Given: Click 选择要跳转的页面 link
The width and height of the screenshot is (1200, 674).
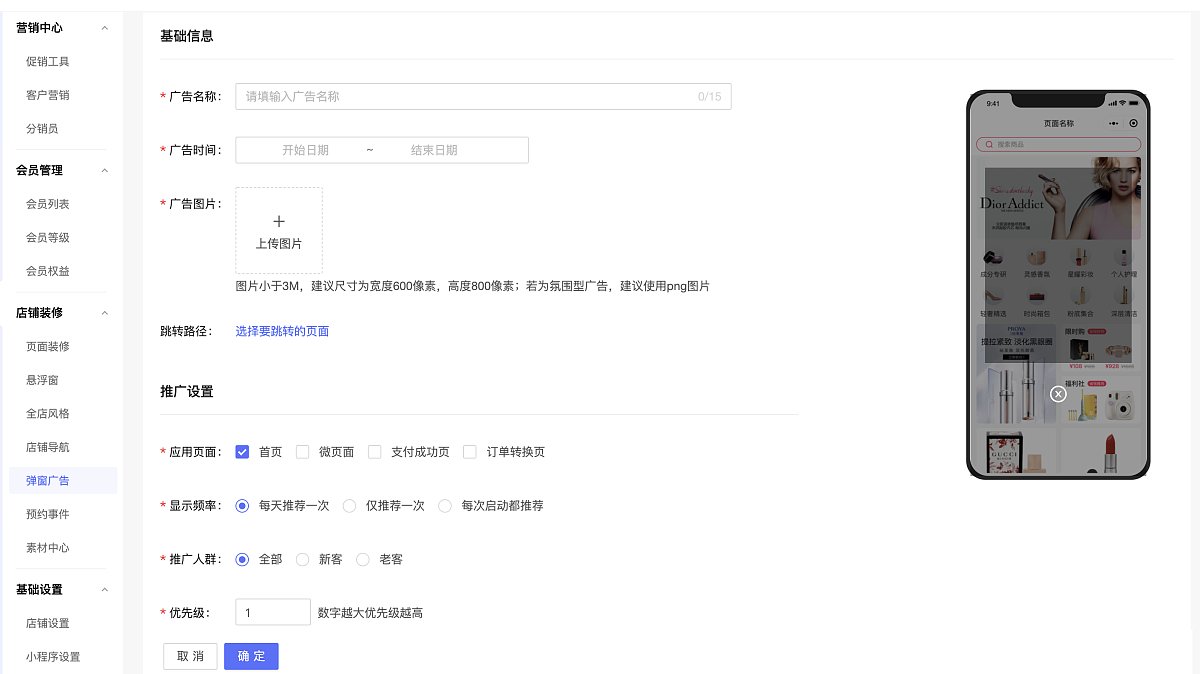Looking at the screenshot, I should 282,331.
